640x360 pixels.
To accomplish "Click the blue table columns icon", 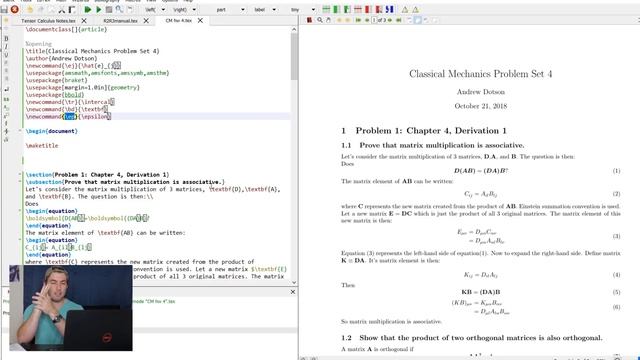I will (390, 9).
